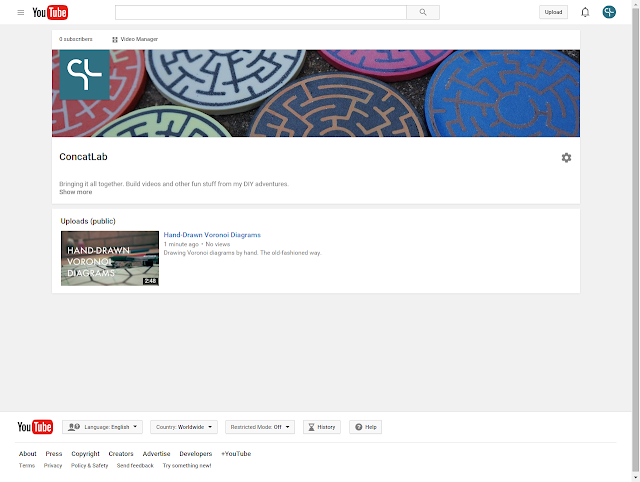Open the Policy & Safety link

89,465
